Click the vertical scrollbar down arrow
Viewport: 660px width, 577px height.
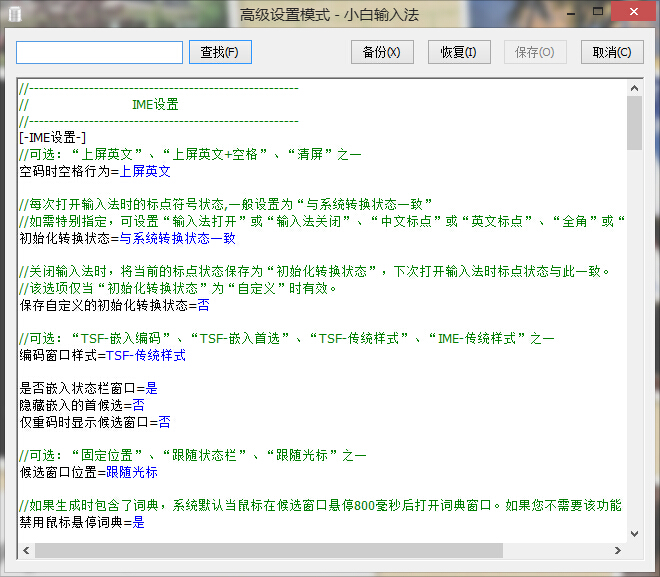(x=634, y=534)
